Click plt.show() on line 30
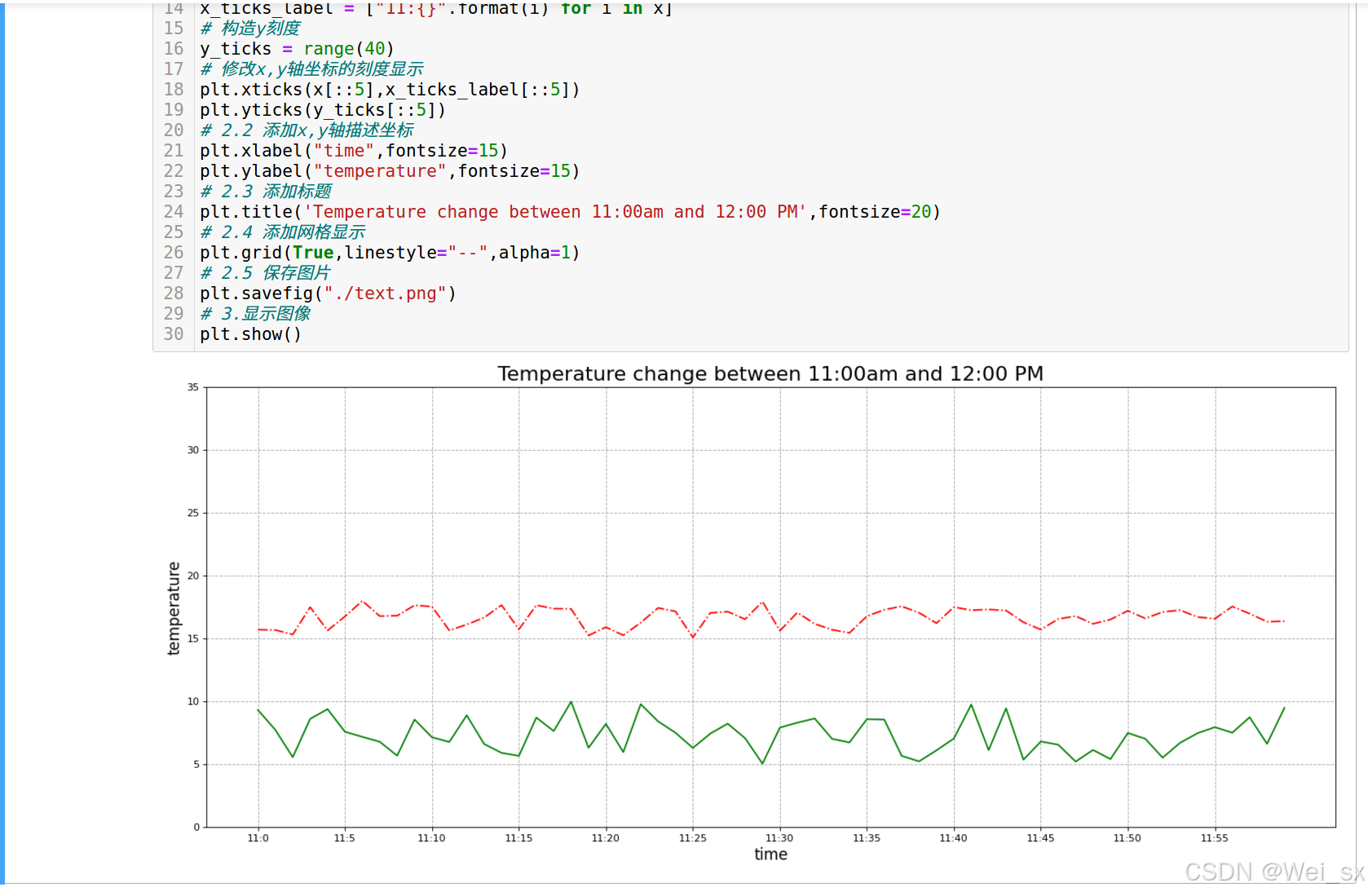Viewport: 1368px width, 896px height. [x=250, y=334]
